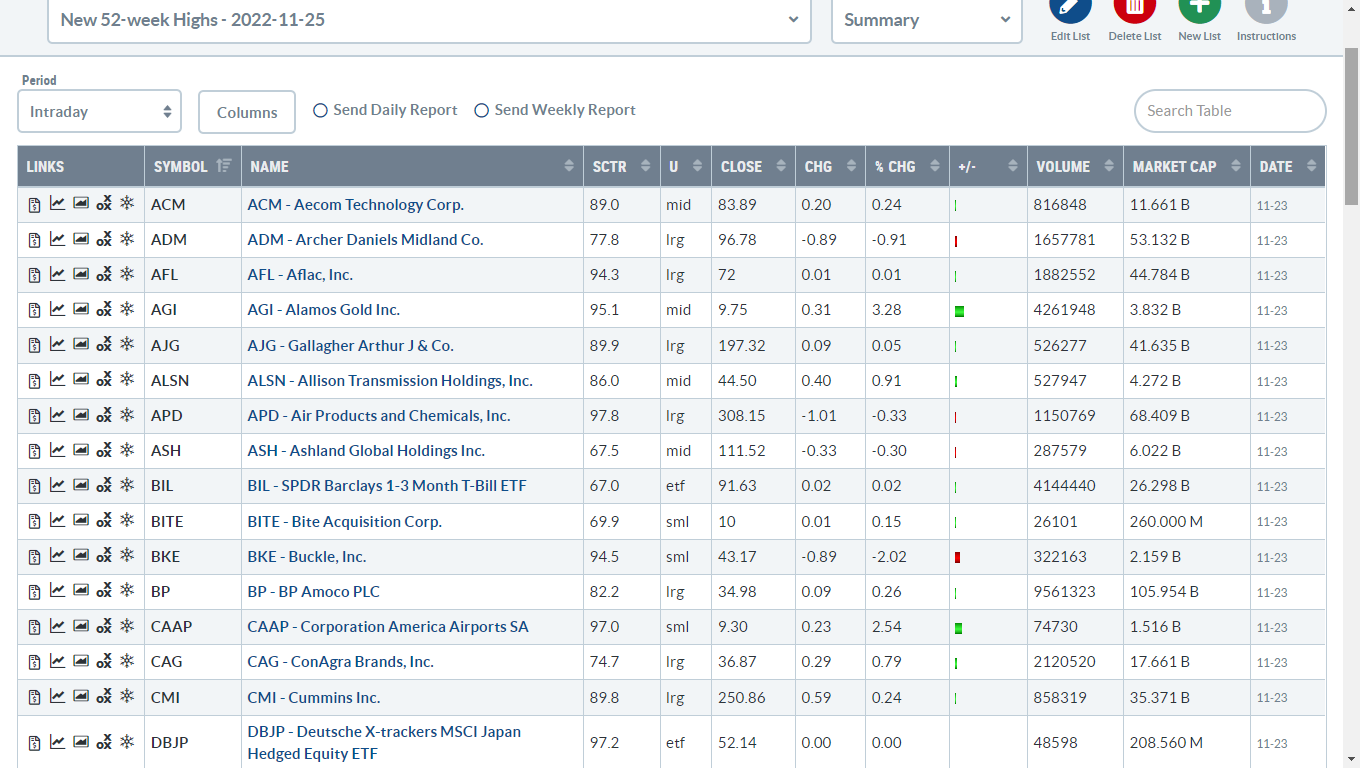Image resolution: width=1360 pixels, height=768 pixels.
Task: Enable the Send Weekly Report option
Action: pyautogui.click(x=481, y=110)
